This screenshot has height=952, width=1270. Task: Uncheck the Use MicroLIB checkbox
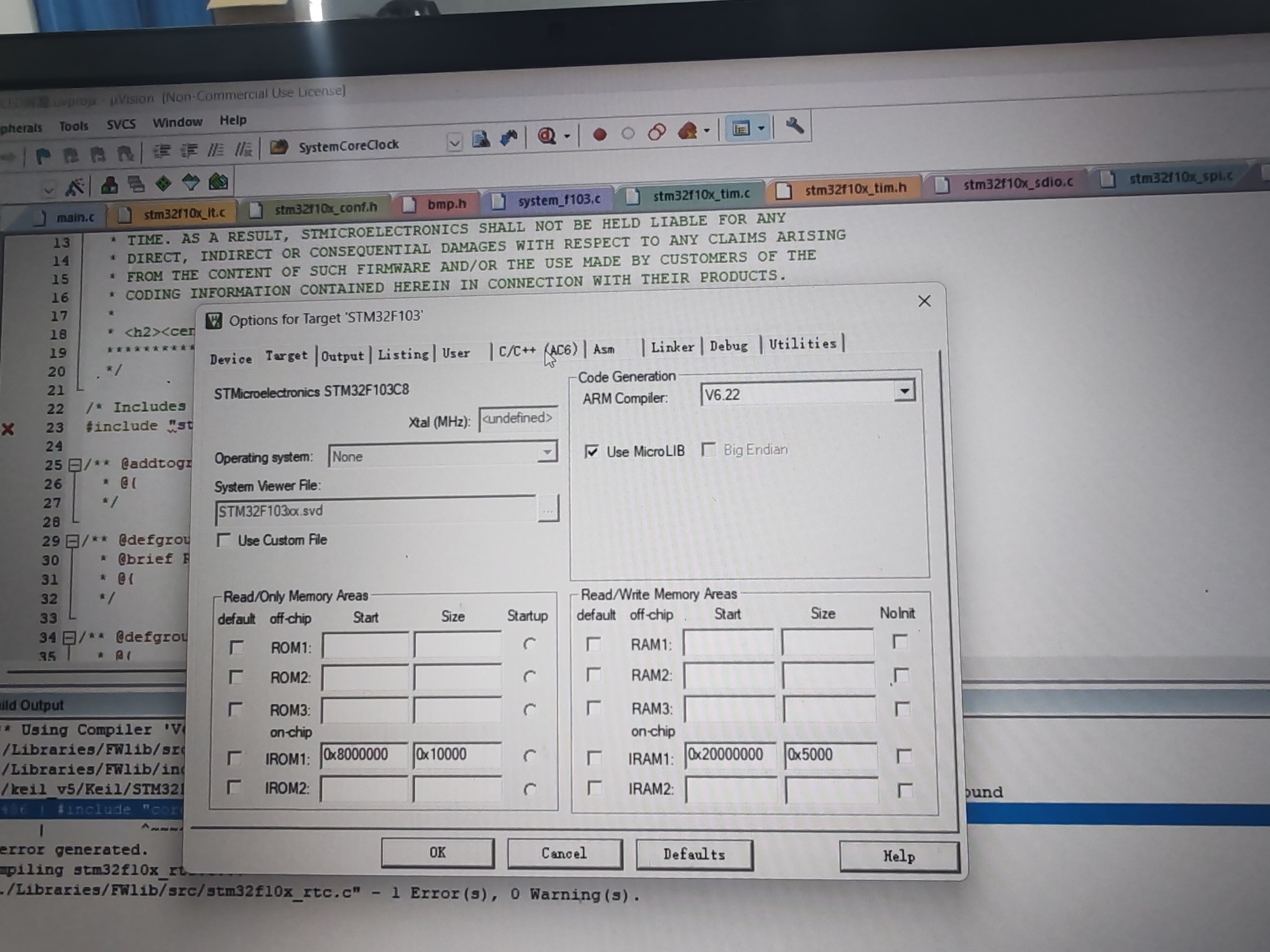click(592, 452)
